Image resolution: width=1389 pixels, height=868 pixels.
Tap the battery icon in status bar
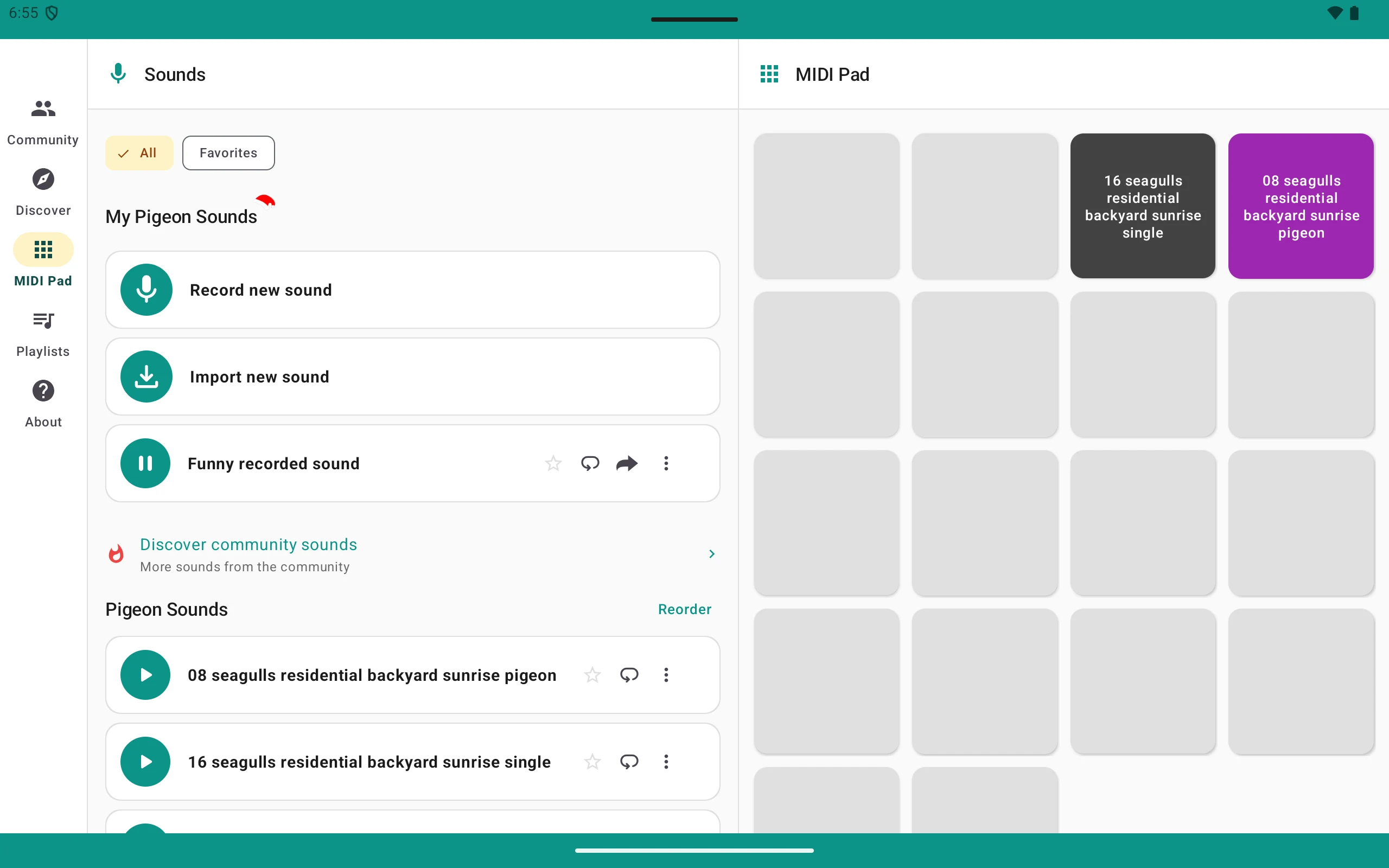point(1355,12)
